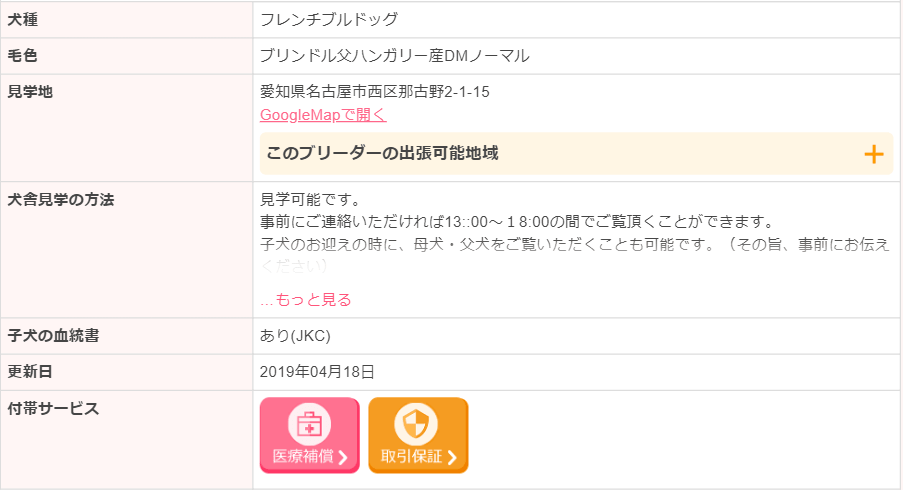Select the フレンチブルドッグ breed text
The height and width of the screenshot is (490, 903).
pyautogui.click(x=329, y=19)
